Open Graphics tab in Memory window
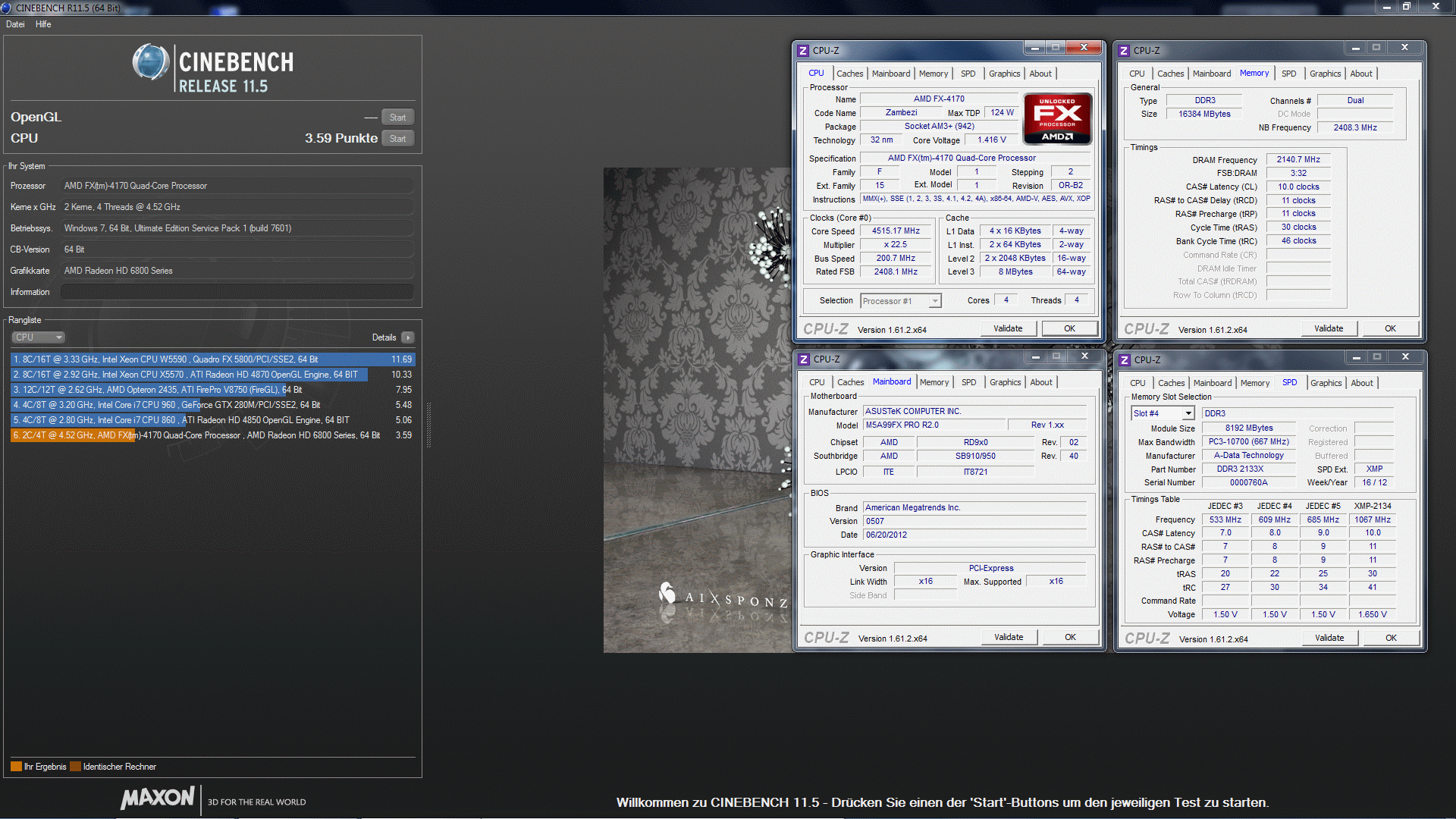The image size is (1456, 819). pyautogui.click(x=1326, y=74)
